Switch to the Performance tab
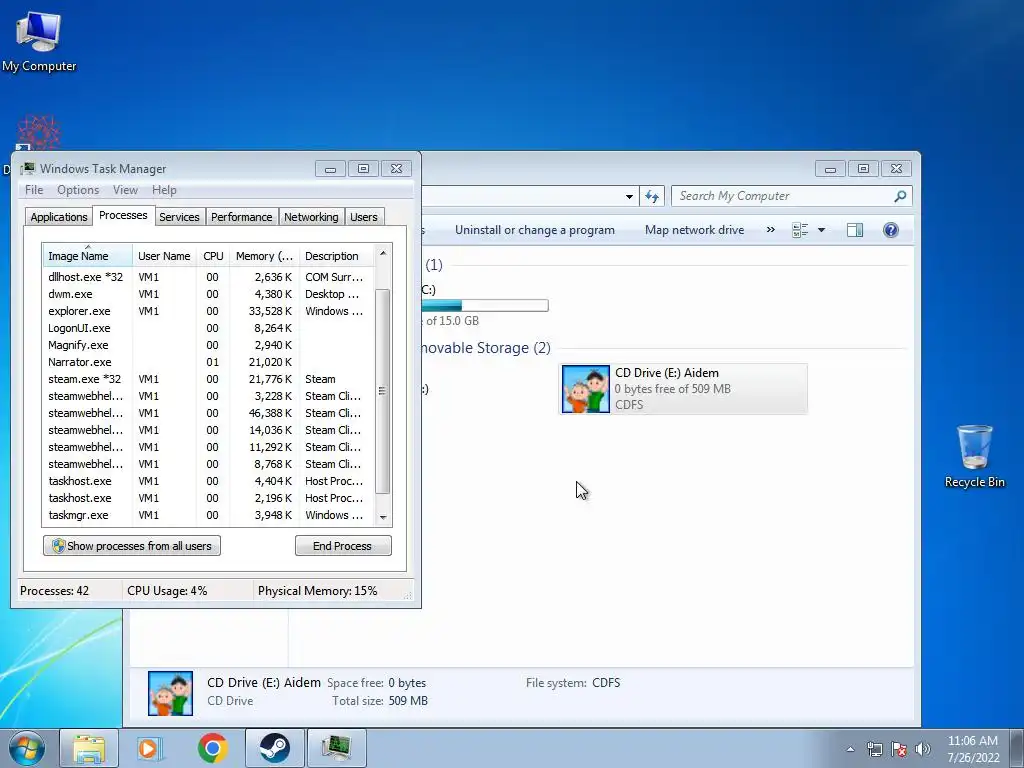Screen dimensions: 1024x768 point(242,217)
